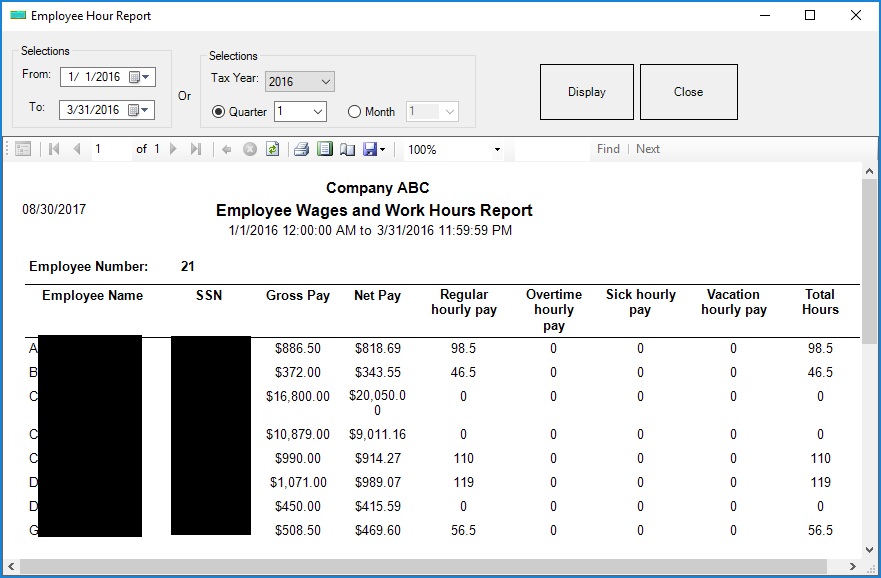Go to last page of report
Image resolution: width=881 pixels, height=578 pixels.
click(196, 149)
